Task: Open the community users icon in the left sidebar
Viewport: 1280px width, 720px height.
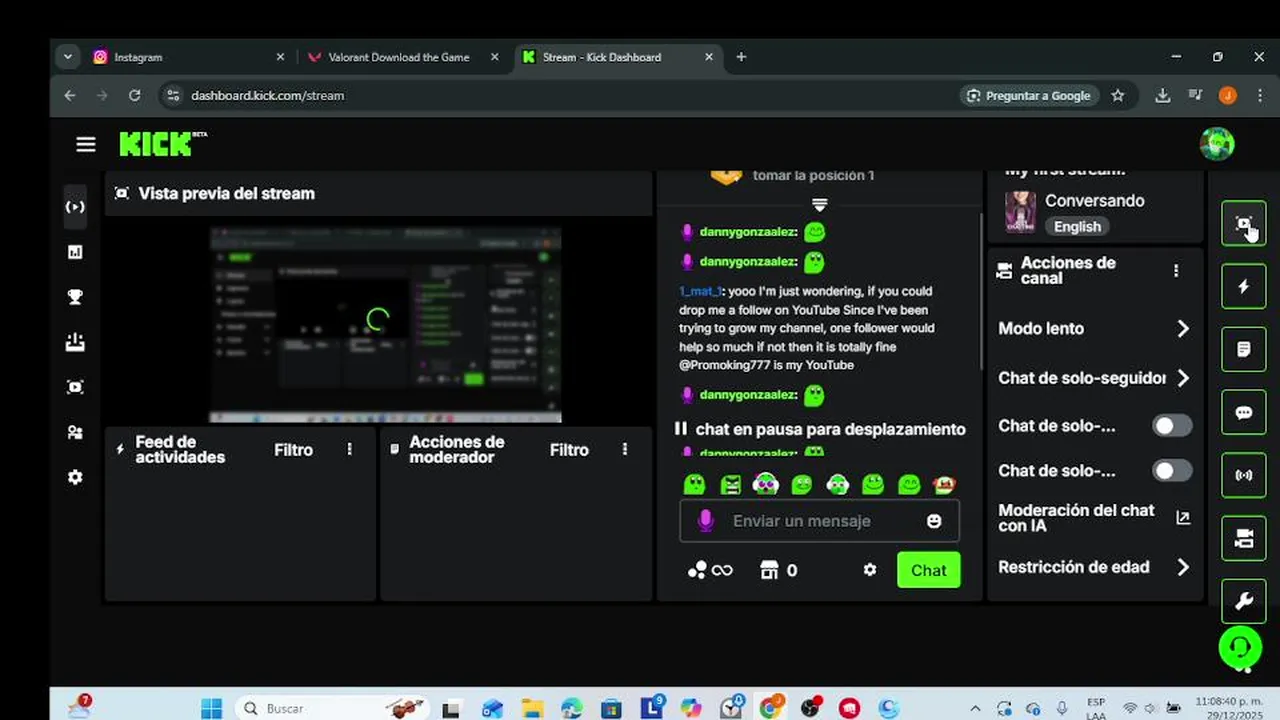Action: tap(75, 432)
